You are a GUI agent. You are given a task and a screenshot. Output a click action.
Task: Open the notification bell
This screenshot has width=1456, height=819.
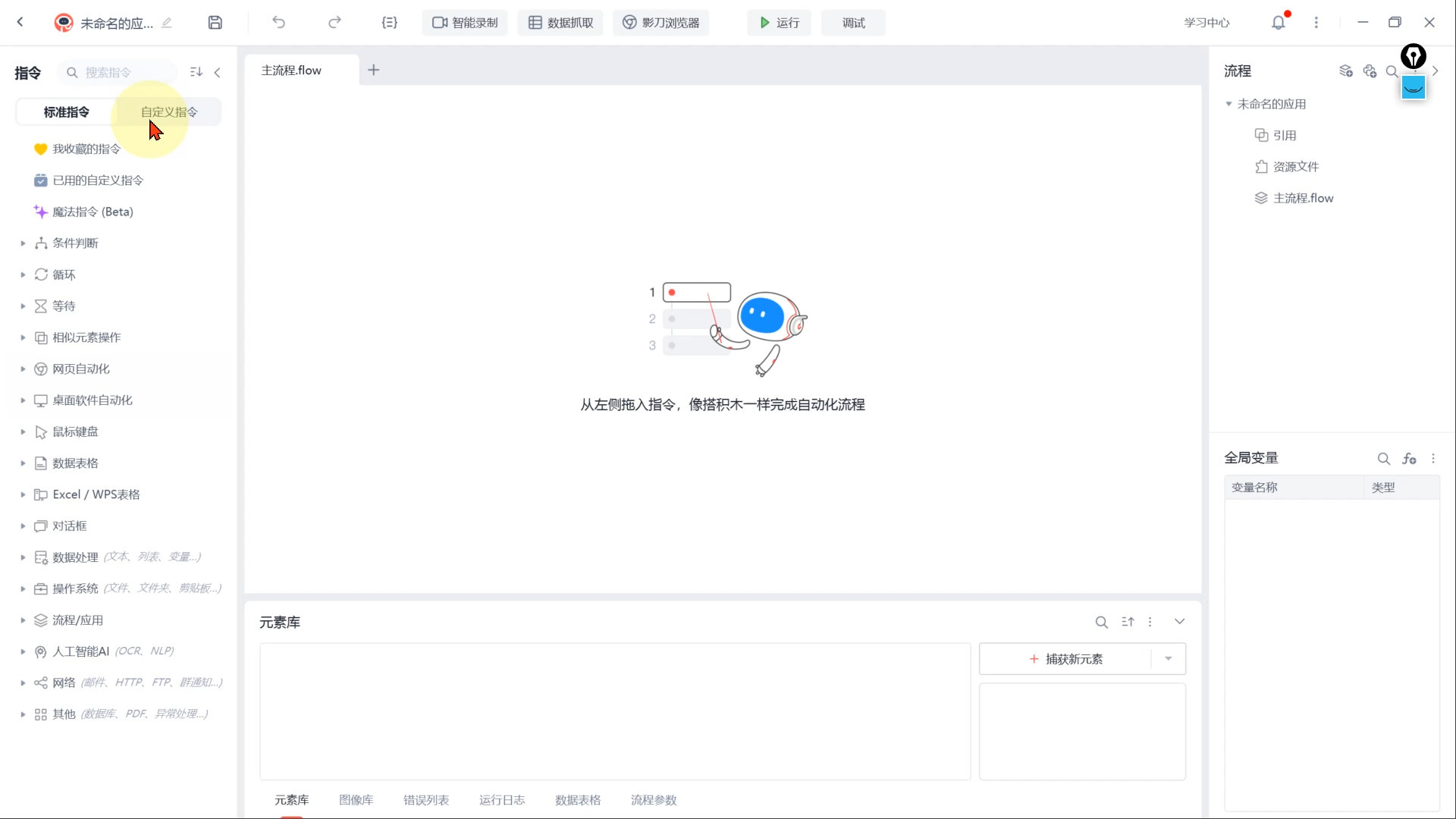1279,22
